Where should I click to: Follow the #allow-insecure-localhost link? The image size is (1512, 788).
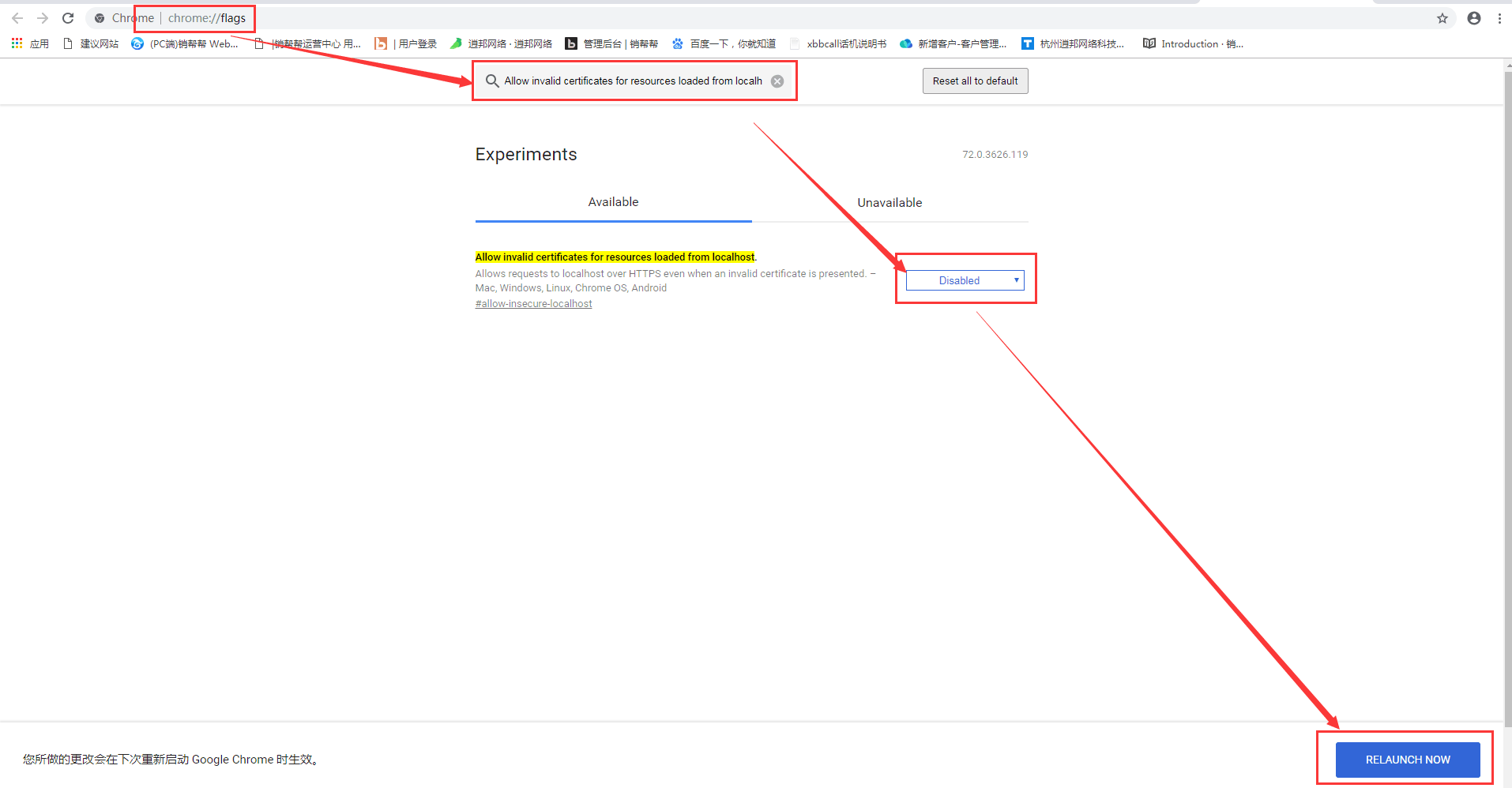pos(533,304)
